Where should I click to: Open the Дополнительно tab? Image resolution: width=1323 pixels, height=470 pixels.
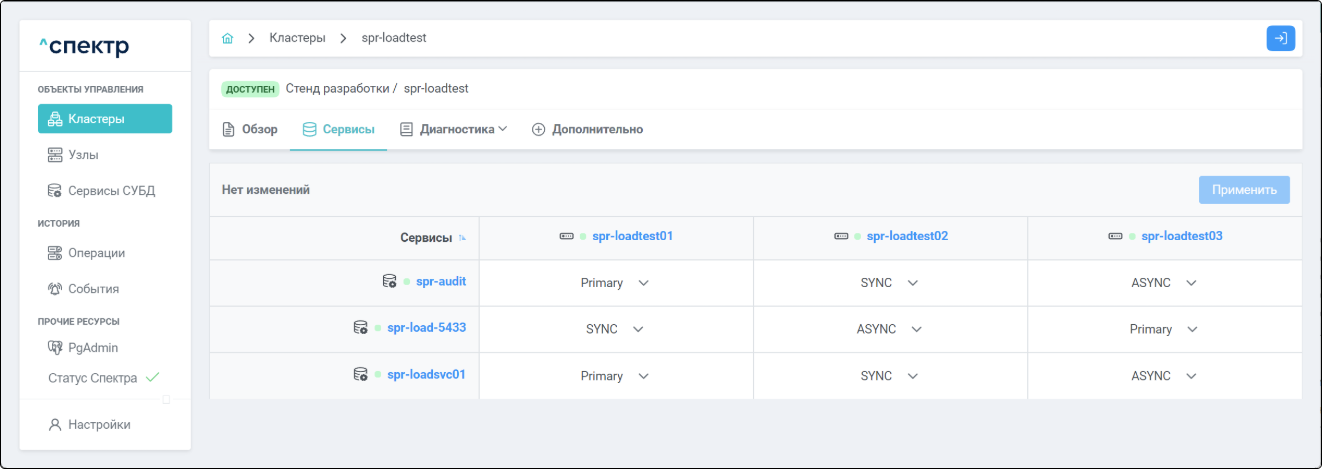tap(587, 129)
